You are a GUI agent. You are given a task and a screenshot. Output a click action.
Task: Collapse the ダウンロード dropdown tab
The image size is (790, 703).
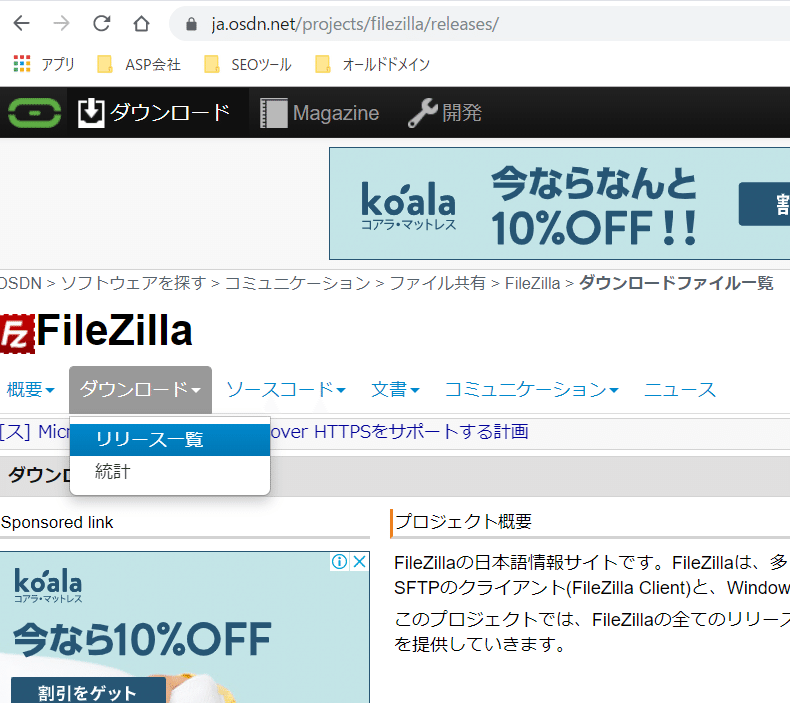140,390
